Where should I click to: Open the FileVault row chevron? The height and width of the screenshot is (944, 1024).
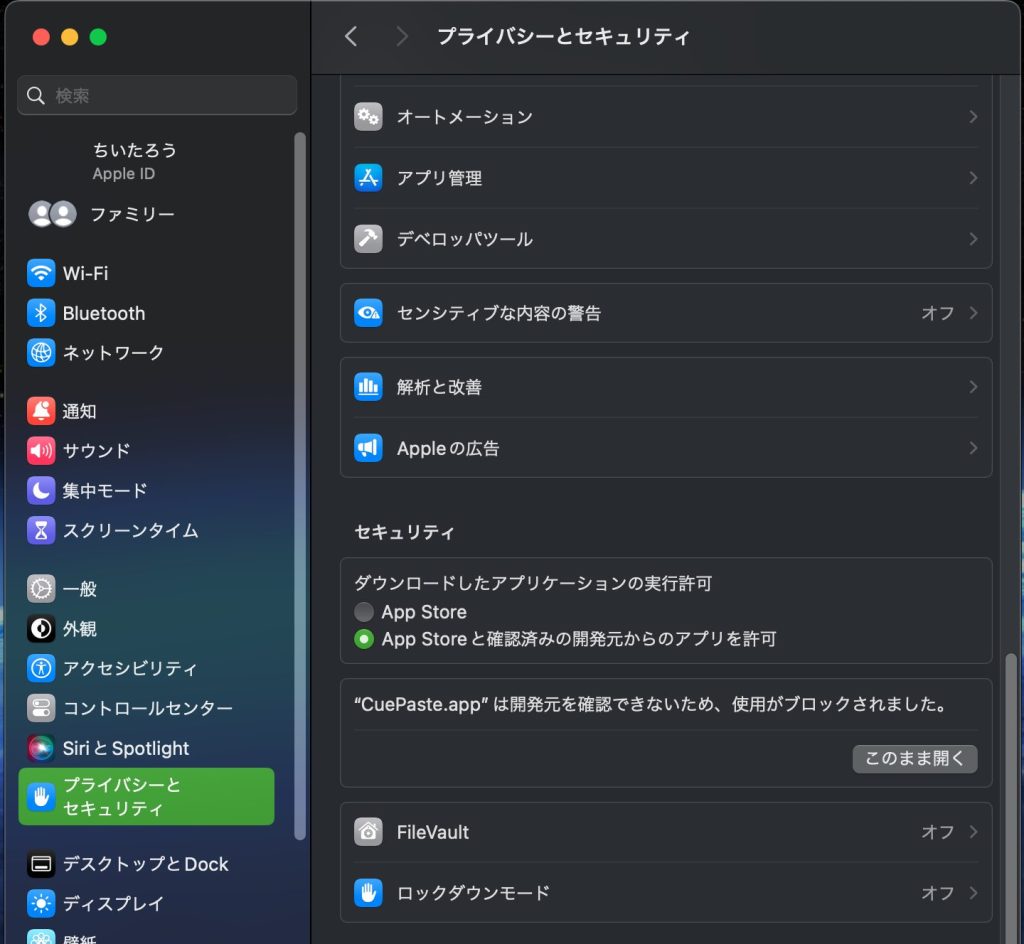click(x=973, y=832)
